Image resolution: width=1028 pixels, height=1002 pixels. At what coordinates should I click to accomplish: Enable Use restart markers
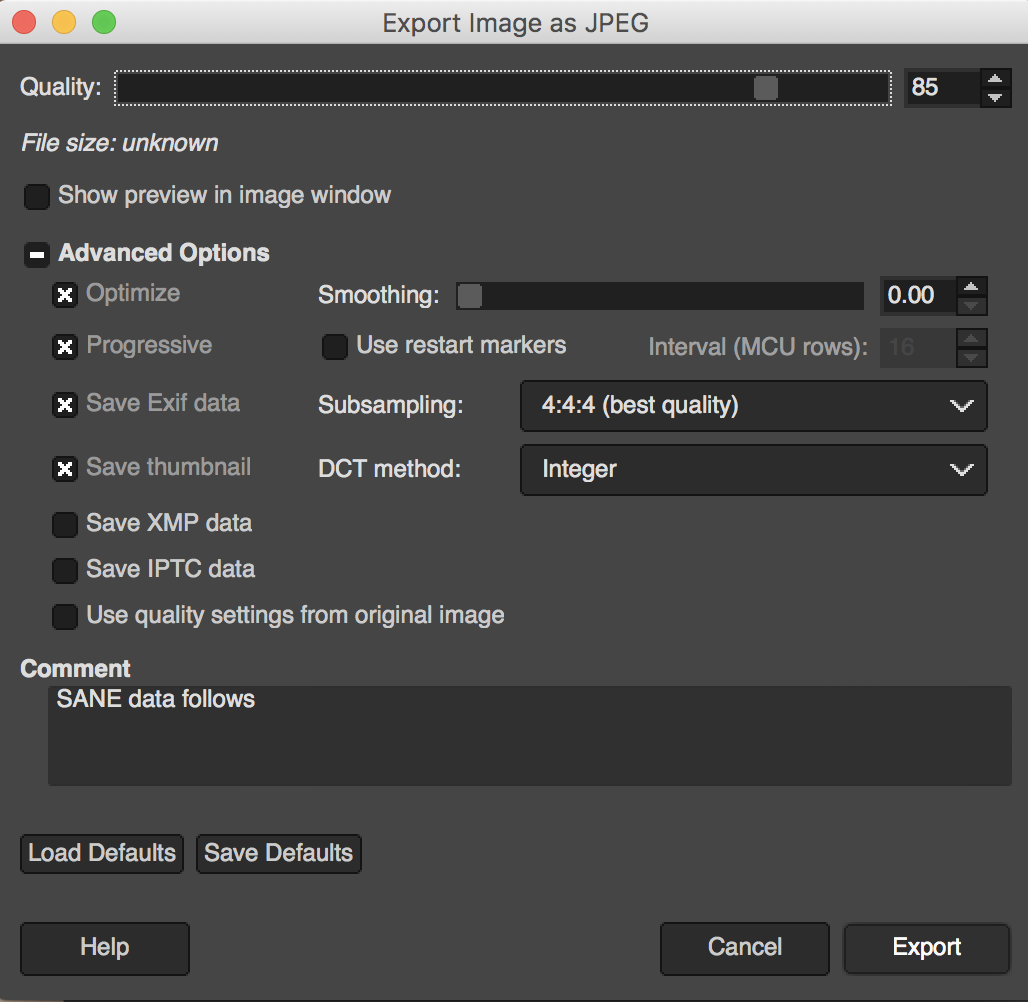tap(334, 347)
